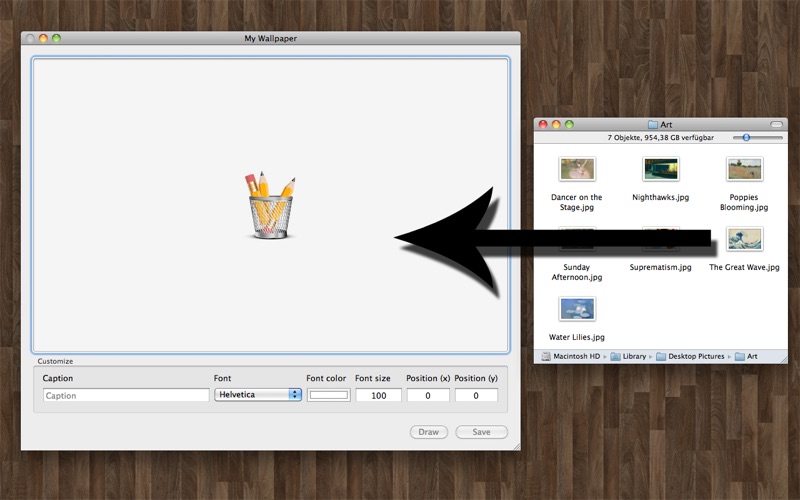Open the Helvetica font dropdown
Viewport: 800px width, 500px height.
tap(258, 394)
